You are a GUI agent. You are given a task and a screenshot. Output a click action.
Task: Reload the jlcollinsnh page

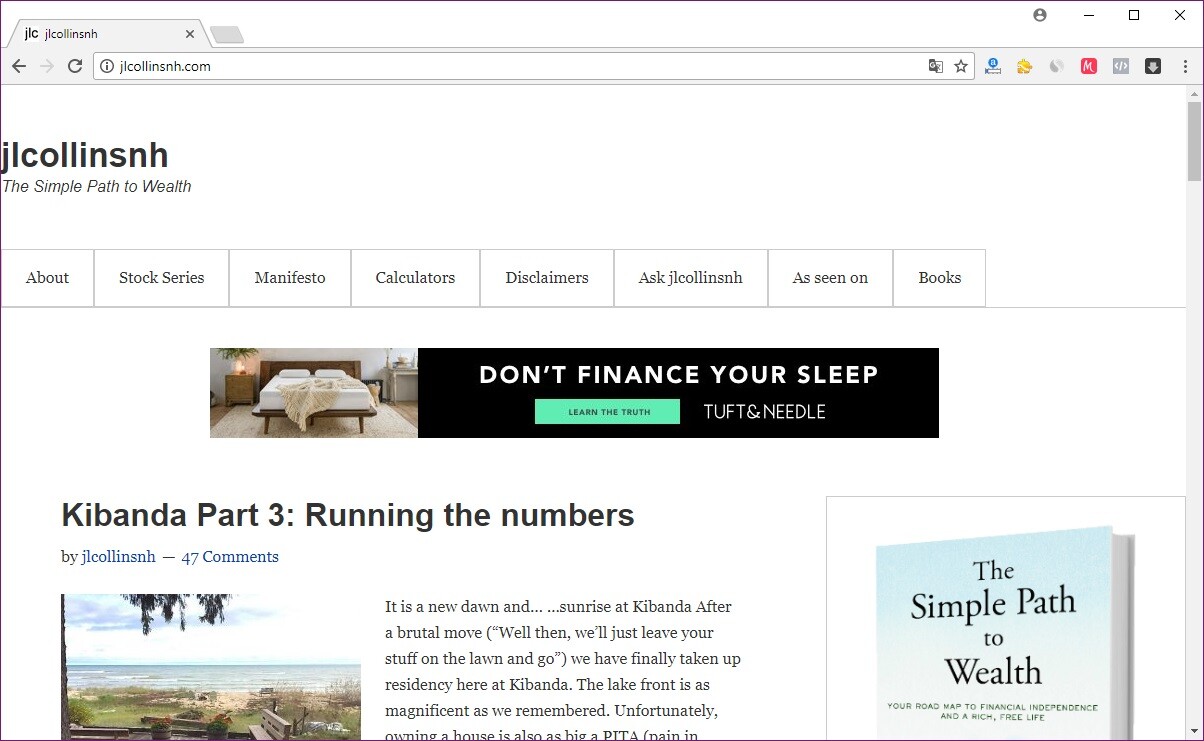coord(75,66)
